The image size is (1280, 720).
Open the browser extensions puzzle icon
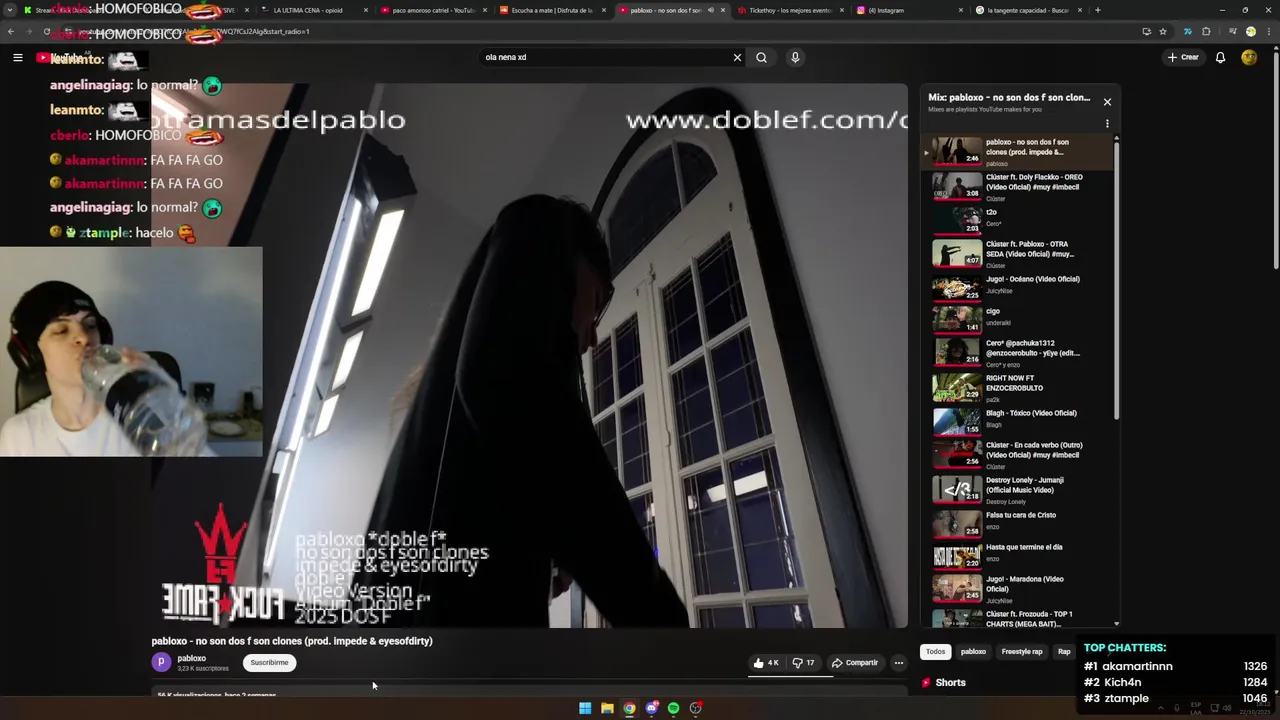click(x=1206, y=31)
